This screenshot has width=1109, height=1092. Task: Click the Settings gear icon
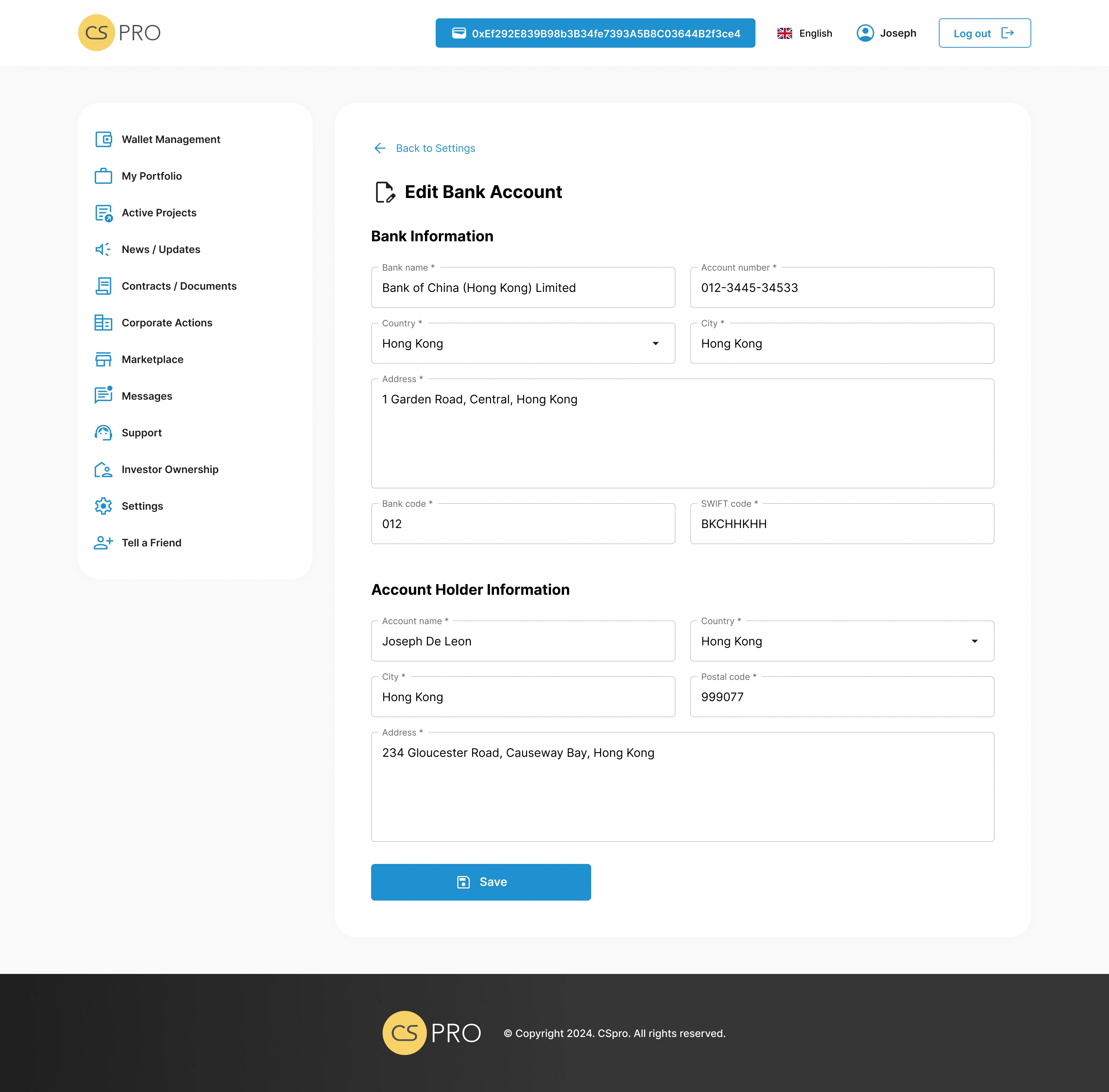coord(103,506)
